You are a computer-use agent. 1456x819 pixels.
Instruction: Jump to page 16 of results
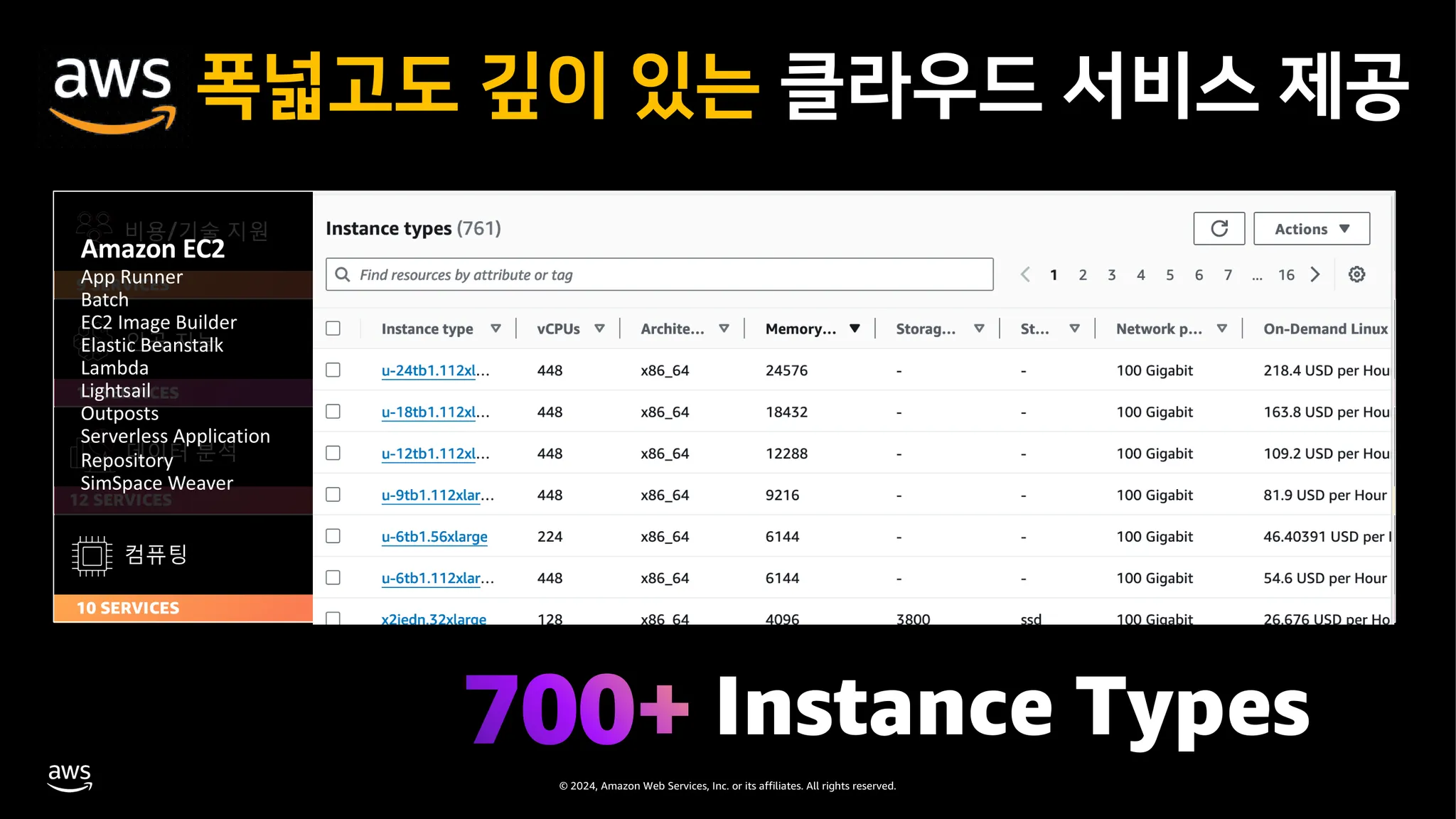point(1286,275)
